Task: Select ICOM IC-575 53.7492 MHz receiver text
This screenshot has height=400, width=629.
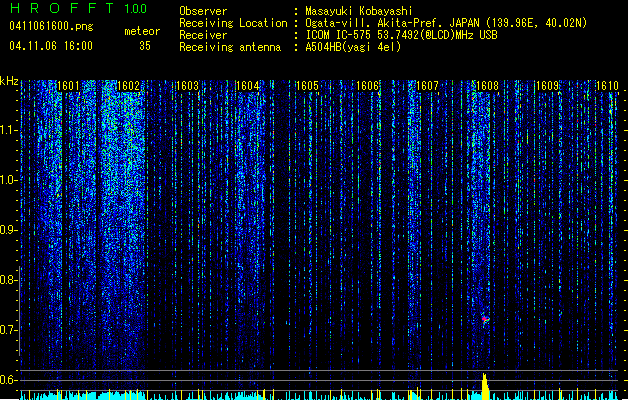Action: click(x=401, y=35)
